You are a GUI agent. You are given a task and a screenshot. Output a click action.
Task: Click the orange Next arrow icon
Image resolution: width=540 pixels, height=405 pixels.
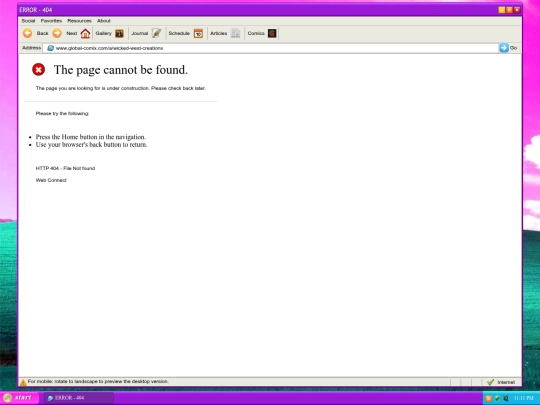[x=57, y=33]
